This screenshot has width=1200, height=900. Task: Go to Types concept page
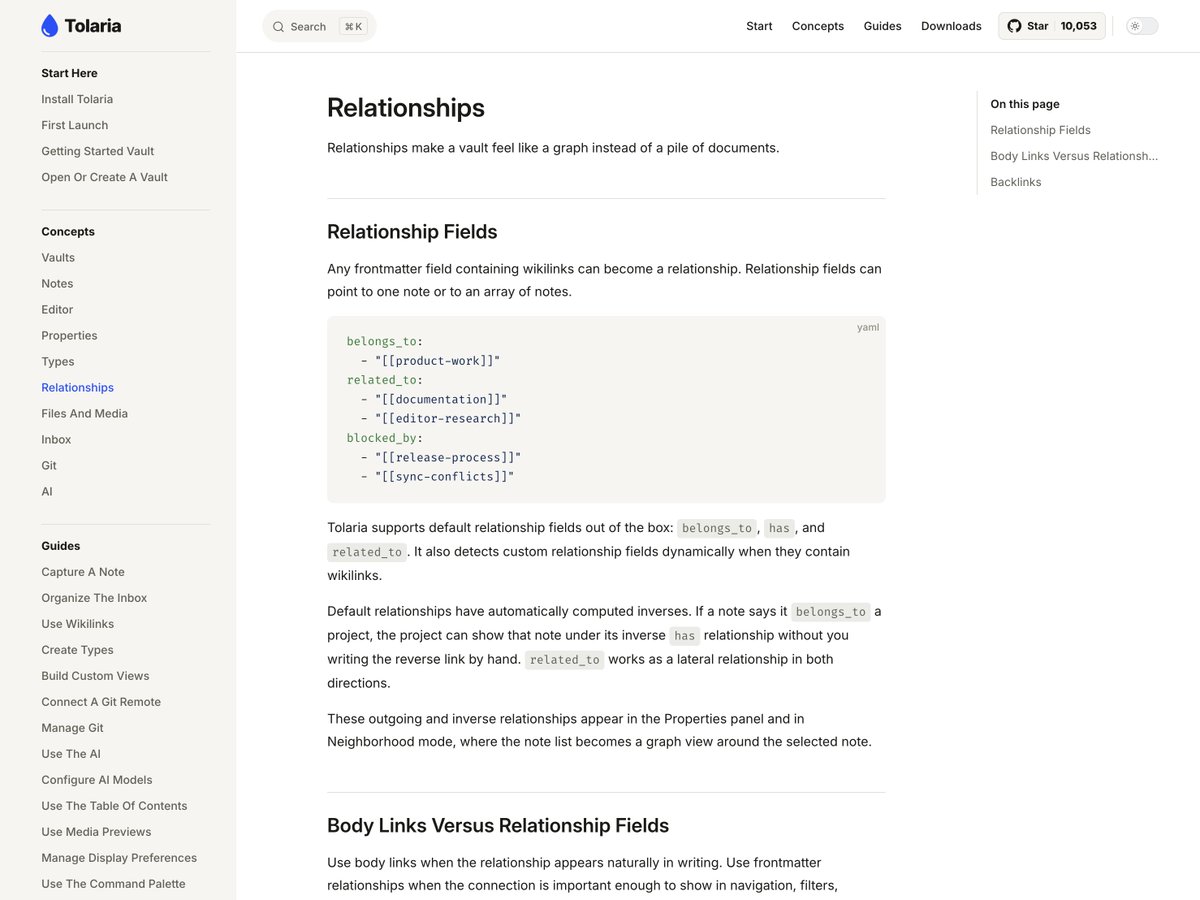point(58,361)
